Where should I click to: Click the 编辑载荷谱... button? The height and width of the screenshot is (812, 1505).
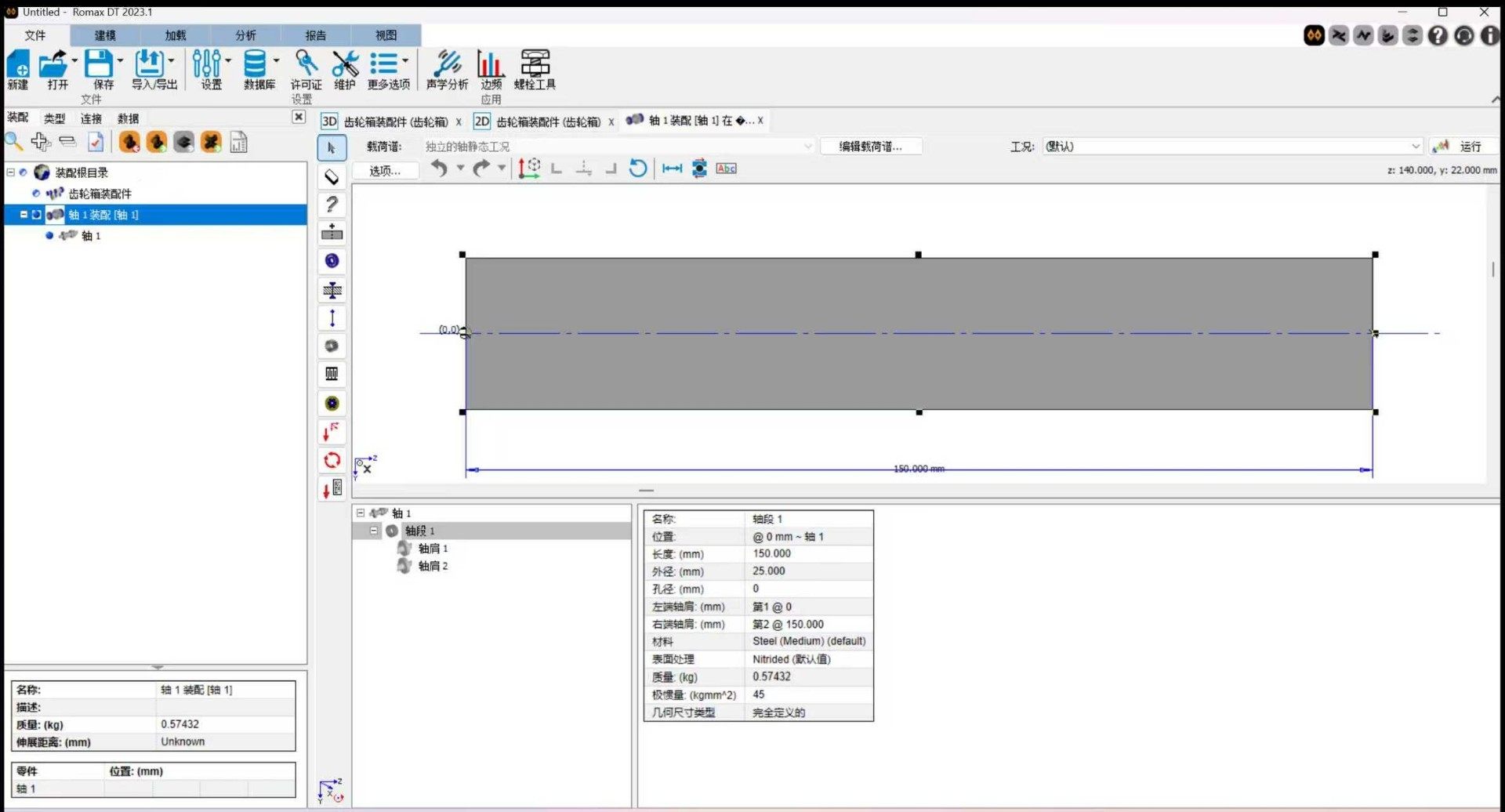(x=870, y=147)
